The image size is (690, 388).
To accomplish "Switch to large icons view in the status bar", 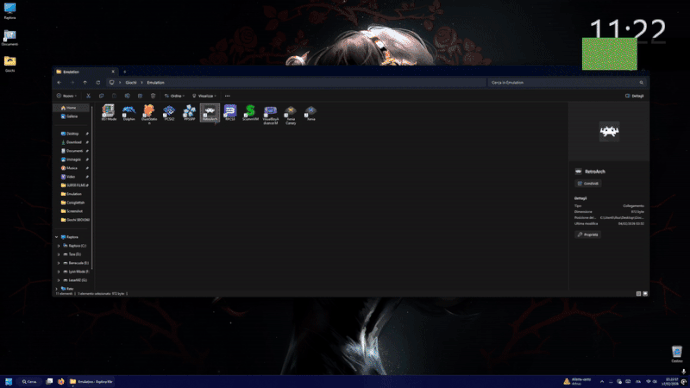I will coord(645,293).
